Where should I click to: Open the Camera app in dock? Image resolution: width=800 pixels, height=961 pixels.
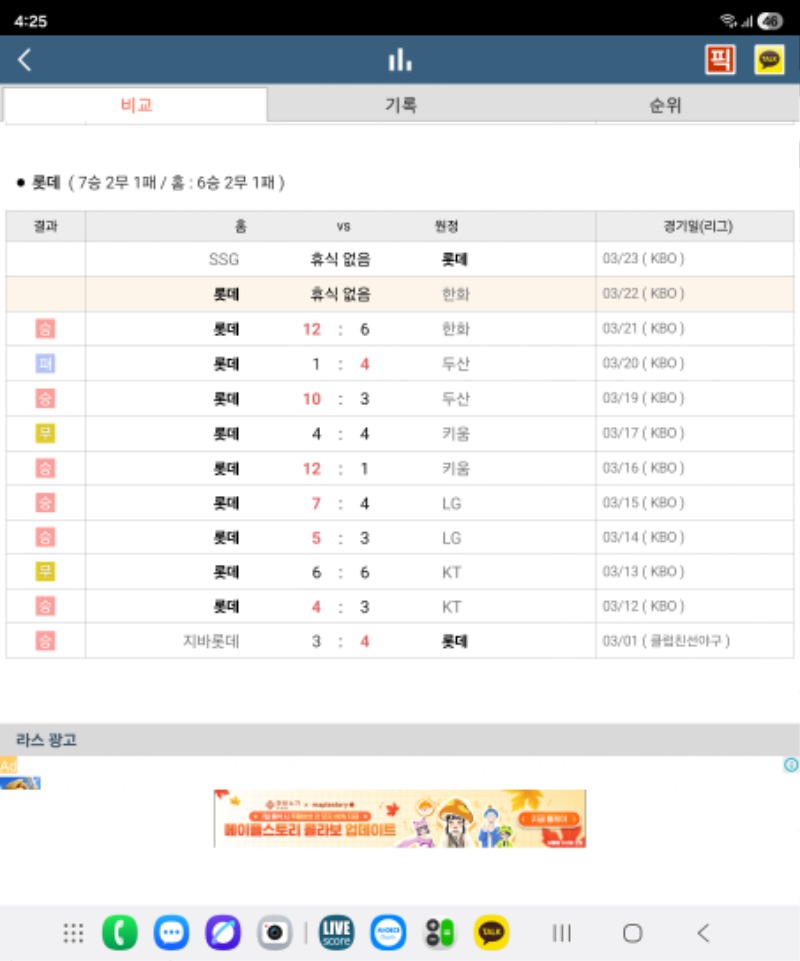coord(274,933)
